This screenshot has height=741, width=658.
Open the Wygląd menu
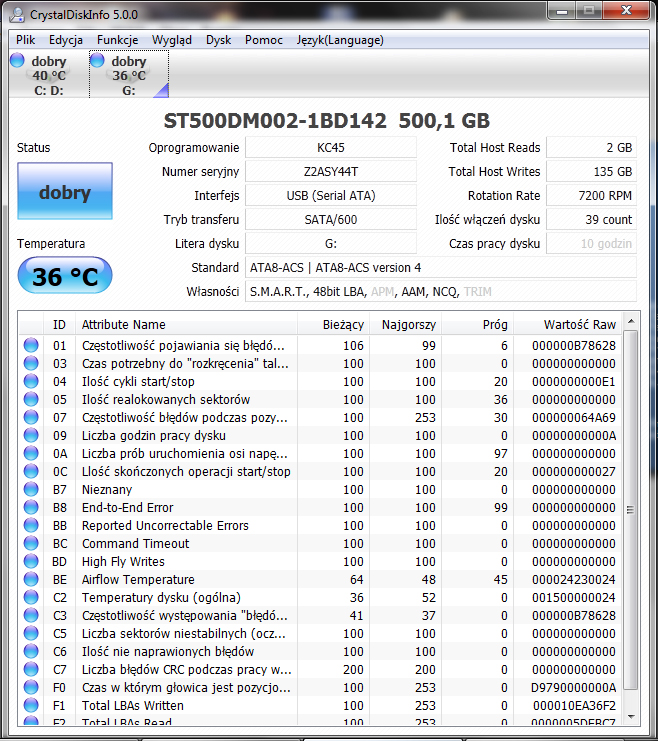[x=172, y=40]
